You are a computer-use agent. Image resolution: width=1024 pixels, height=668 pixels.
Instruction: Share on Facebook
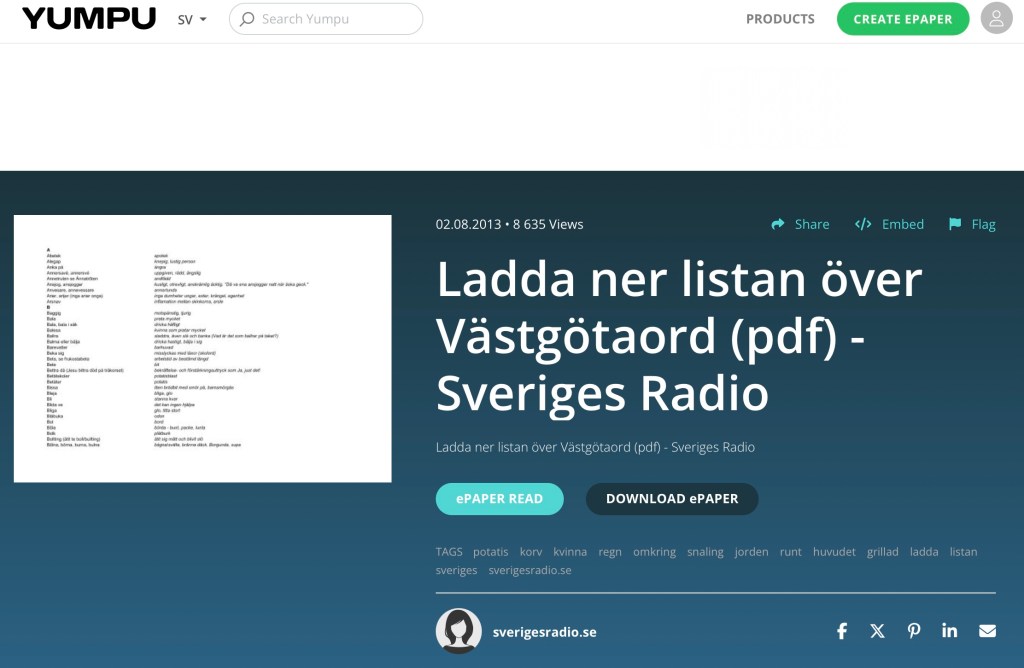click(842, 631)
